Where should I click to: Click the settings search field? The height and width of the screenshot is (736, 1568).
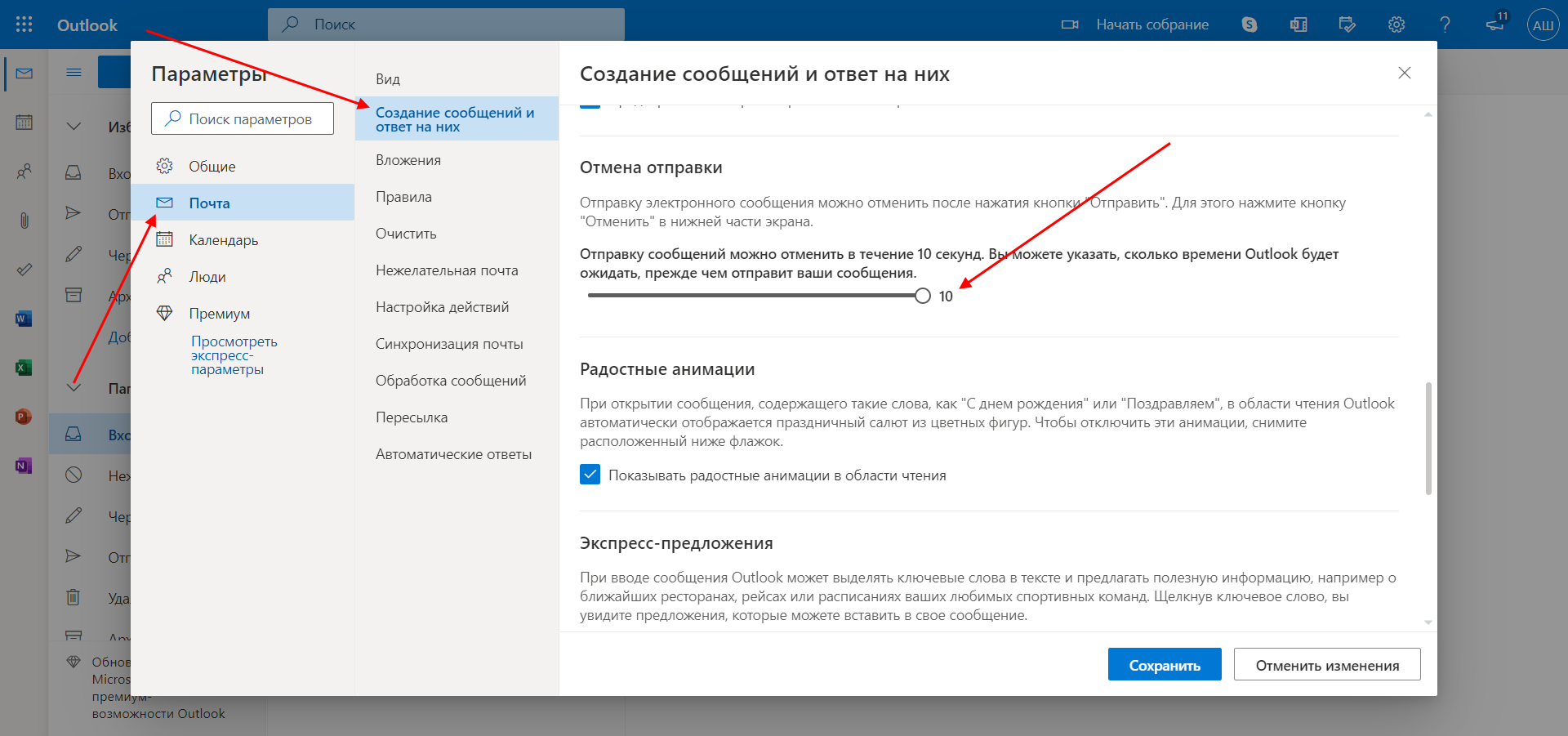pyautogui.click(x=243, y=118)
